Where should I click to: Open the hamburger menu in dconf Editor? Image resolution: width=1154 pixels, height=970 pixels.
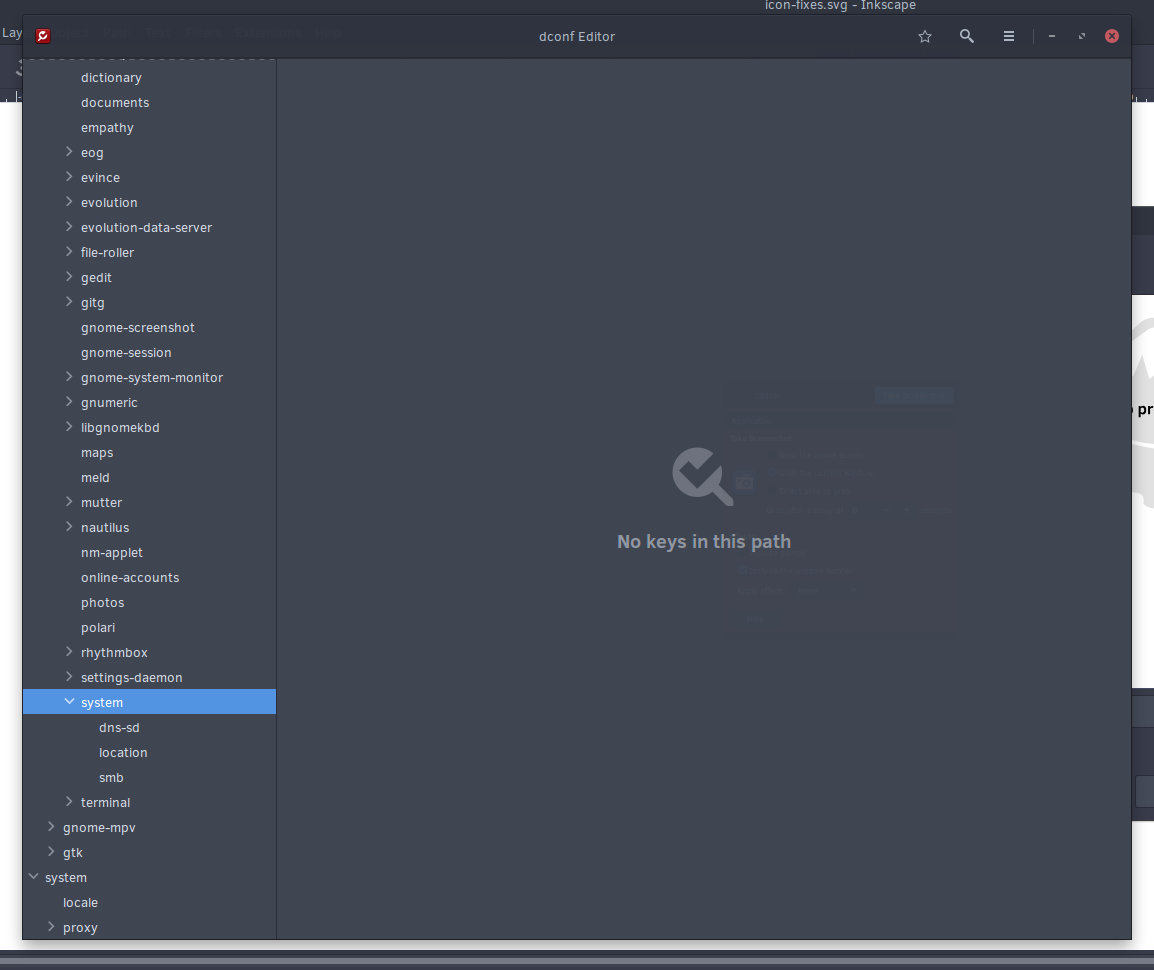(x=1009, y=36)
